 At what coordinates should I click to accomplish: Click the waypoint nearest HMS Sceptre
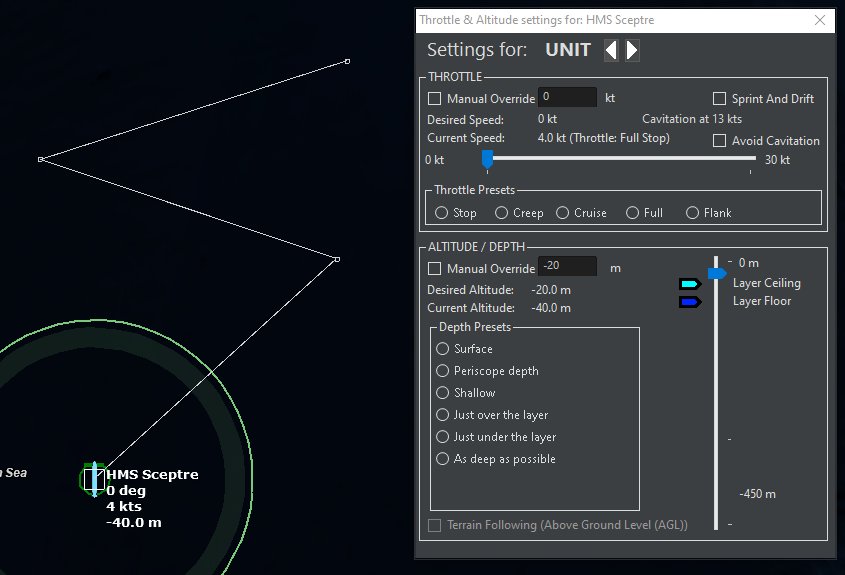click(x=337, y=260)
